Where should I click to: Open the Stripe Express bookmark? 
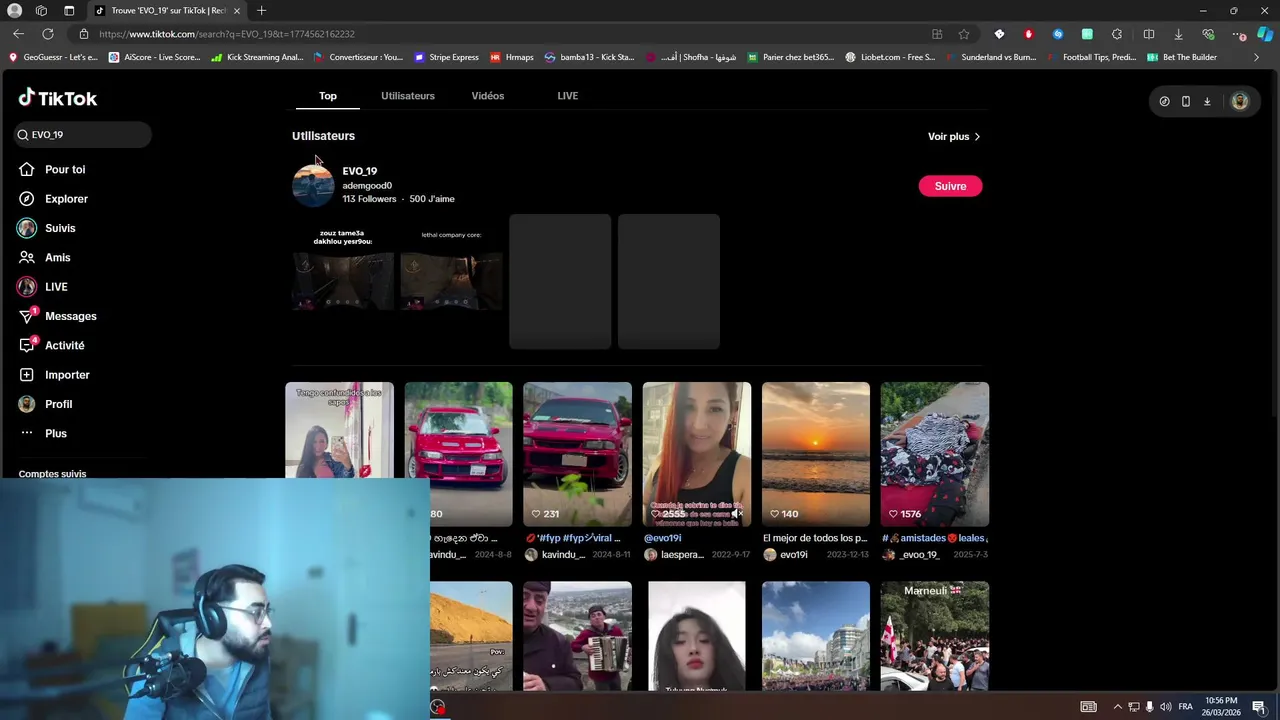(x=447, y=57)
